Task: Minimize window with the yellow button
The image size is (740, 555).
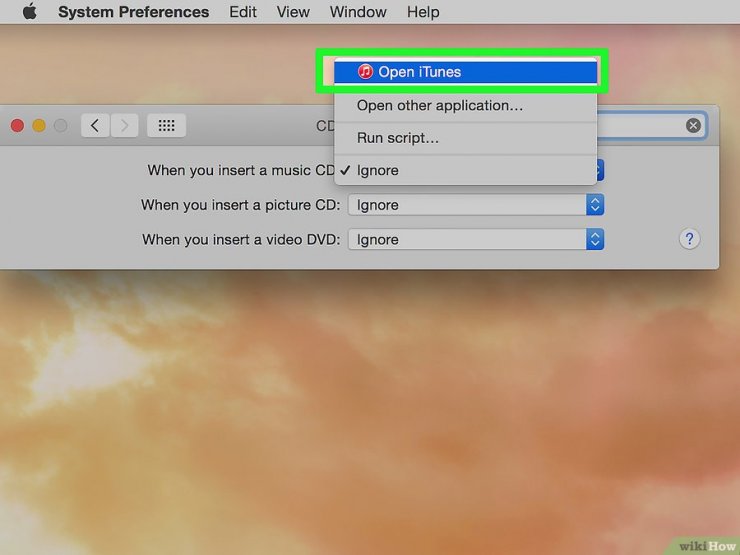Action: pyautogui.click(x=39, y=126)
